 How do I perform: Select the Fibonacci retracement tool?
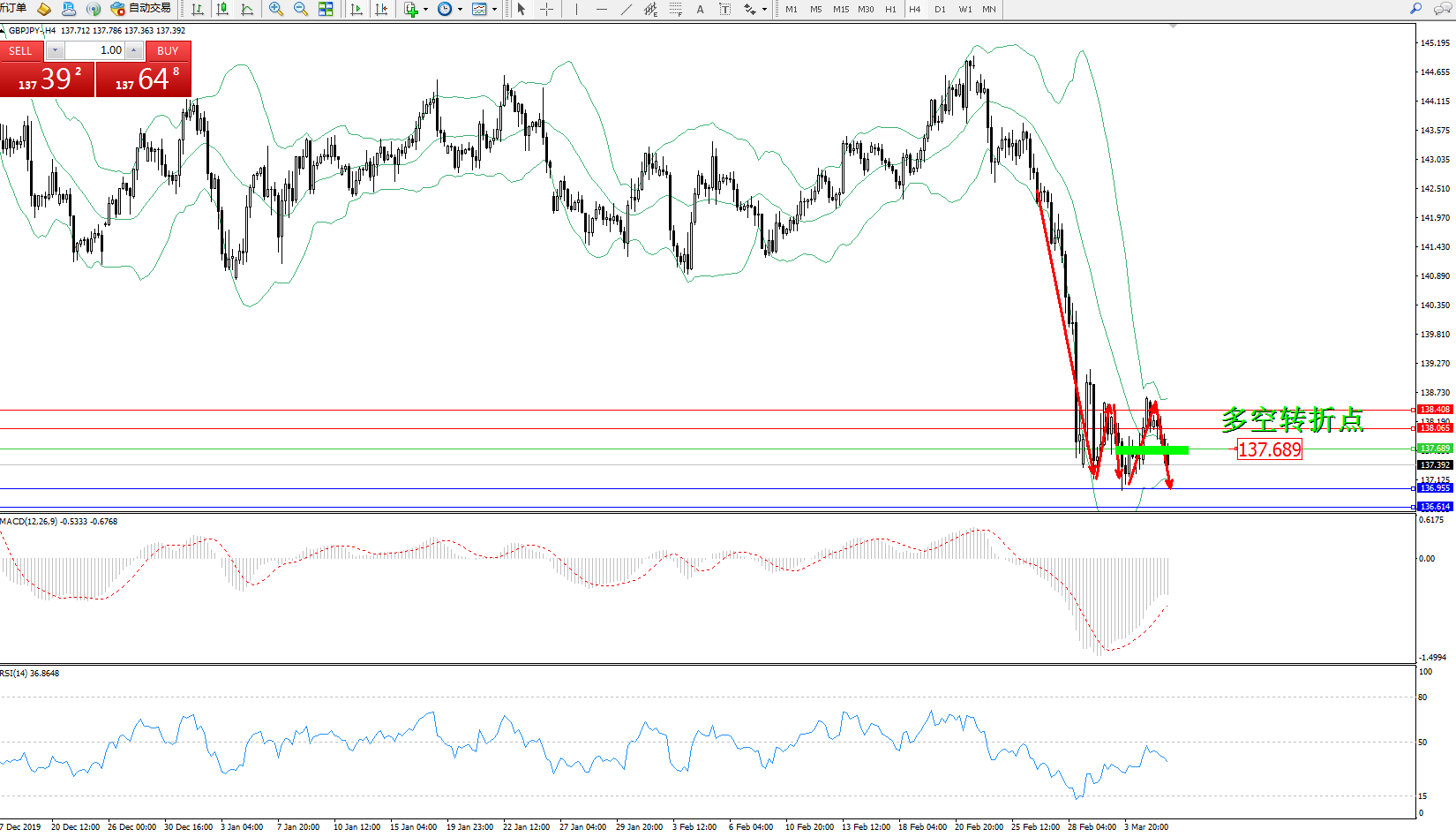pos(675,9)
